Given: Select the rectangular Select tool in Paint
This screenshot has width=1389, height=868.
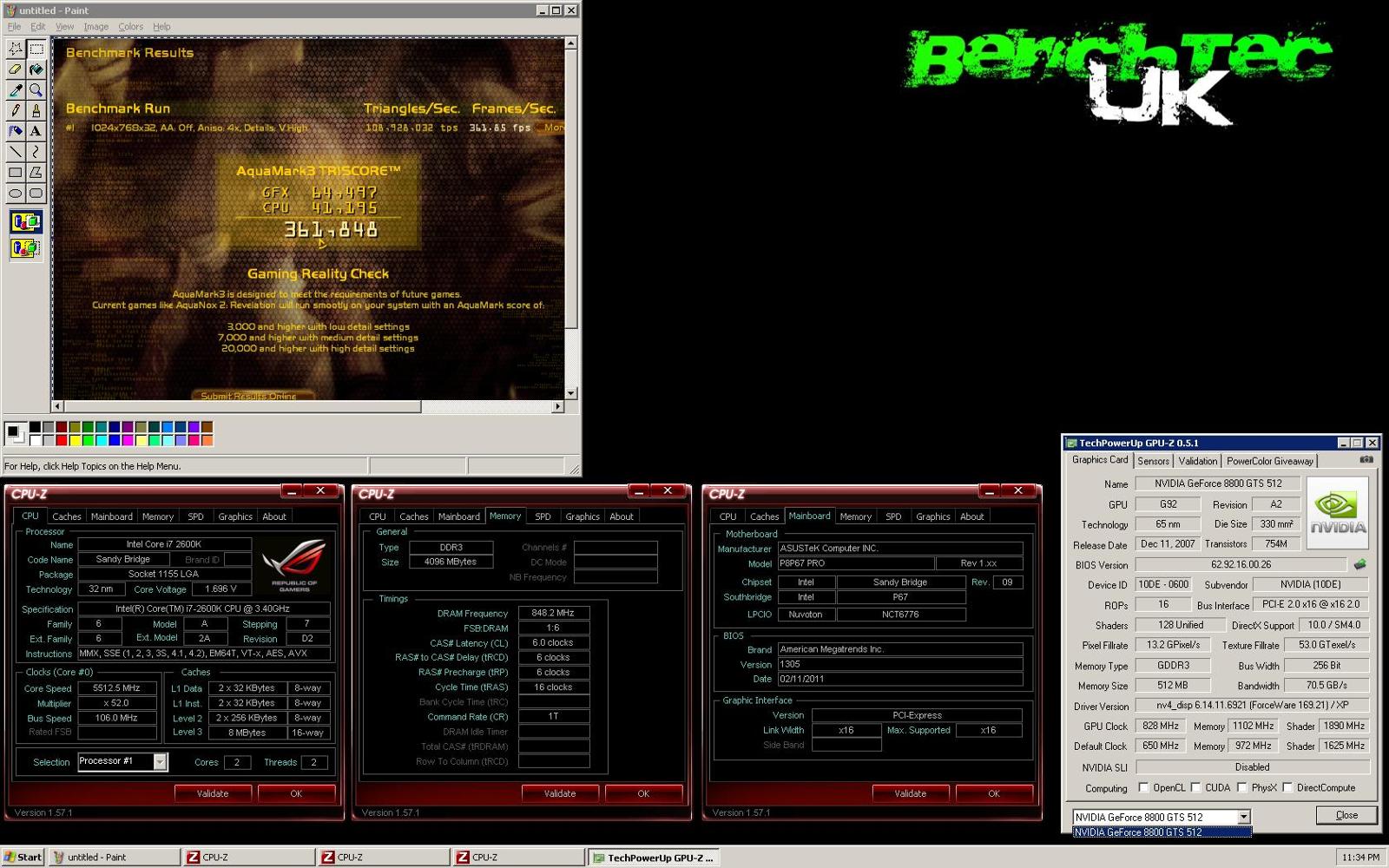Looking at the screenshot, I should [36, 49].
